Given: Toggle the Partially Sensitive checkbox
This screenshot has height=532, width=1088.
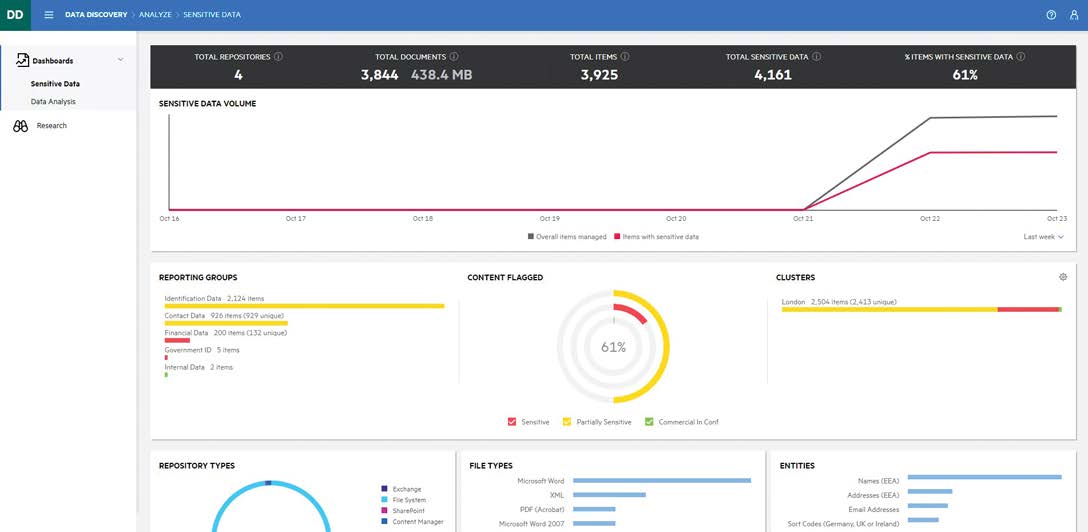Looking at the screenshot, I should click(567, 422).
